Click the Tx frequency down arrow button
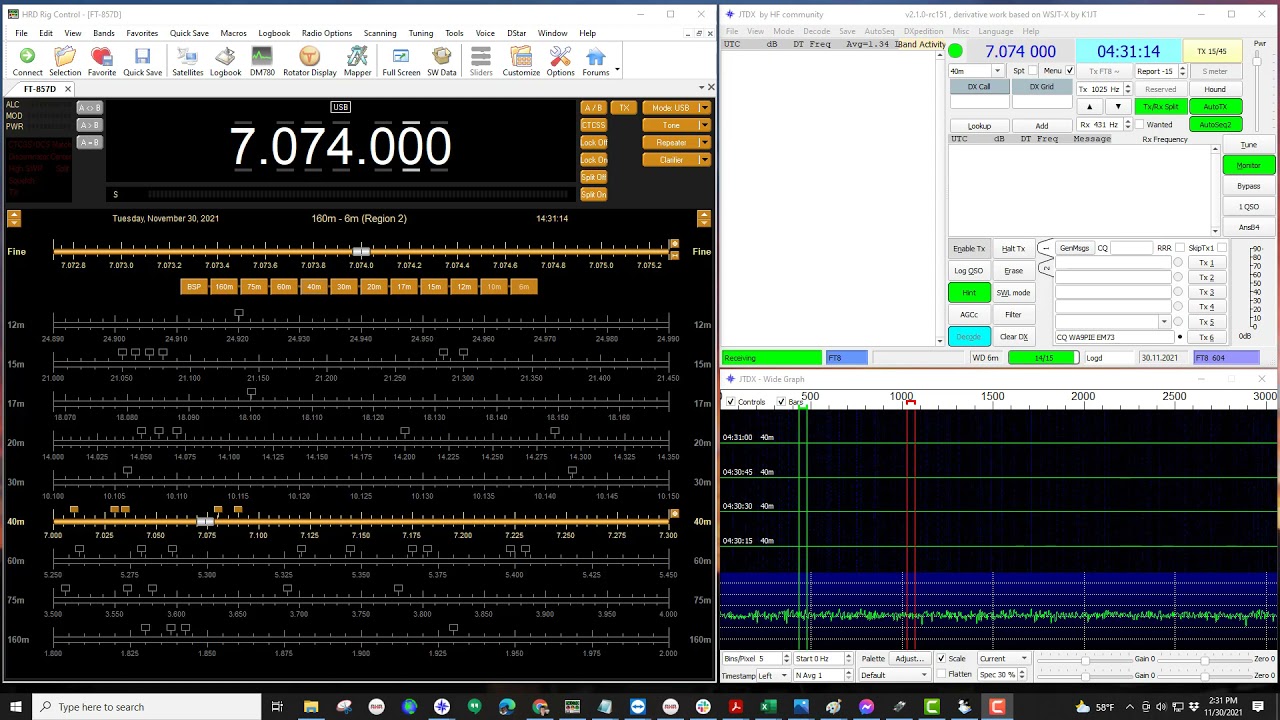Viewport: 1280px width, 720px height. (x=1117, y=107)
